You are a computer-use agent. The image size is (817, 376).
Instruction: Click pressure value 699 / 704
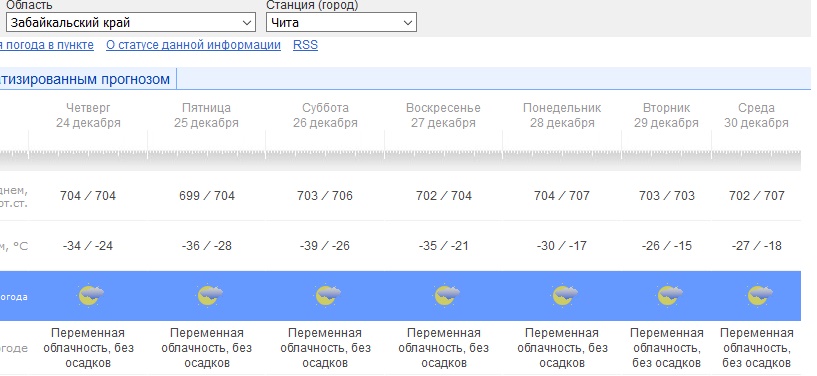pos(207,196)
